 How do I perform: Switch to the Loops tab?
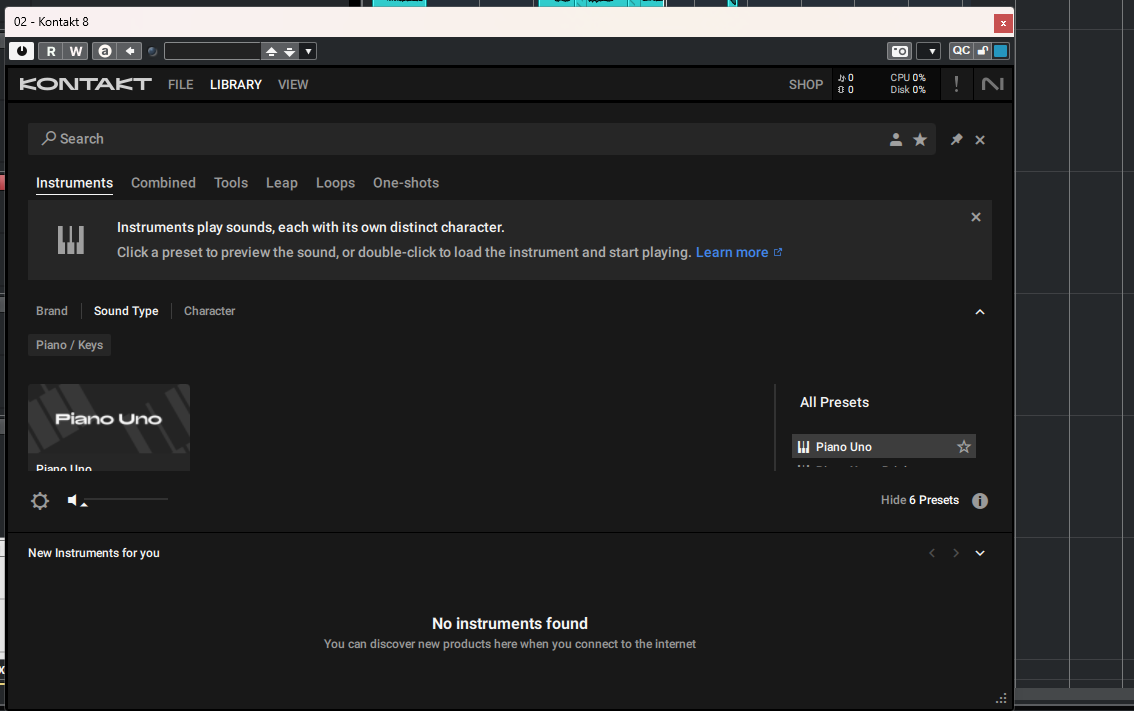[x=336, y=184]
